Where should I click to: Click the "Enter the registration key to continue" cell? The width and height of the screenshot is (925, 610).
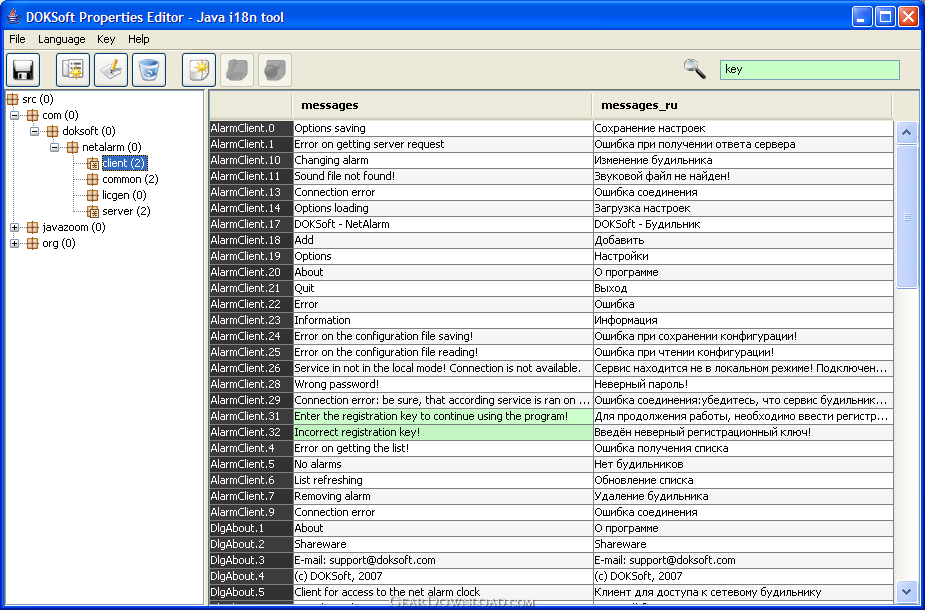point(443,416)
